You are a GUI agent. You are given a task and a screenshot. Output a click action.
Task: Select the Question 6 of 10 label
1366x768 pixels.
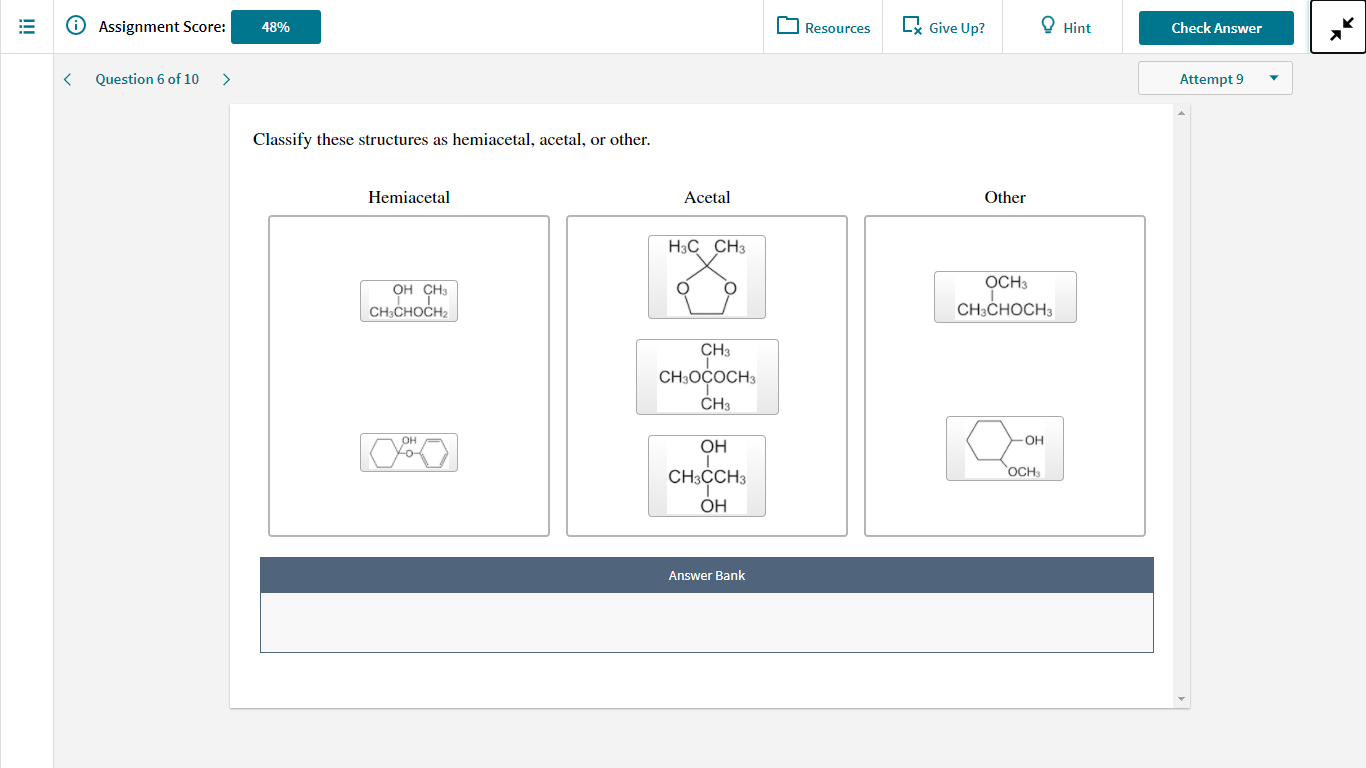(x=147, y=78)
